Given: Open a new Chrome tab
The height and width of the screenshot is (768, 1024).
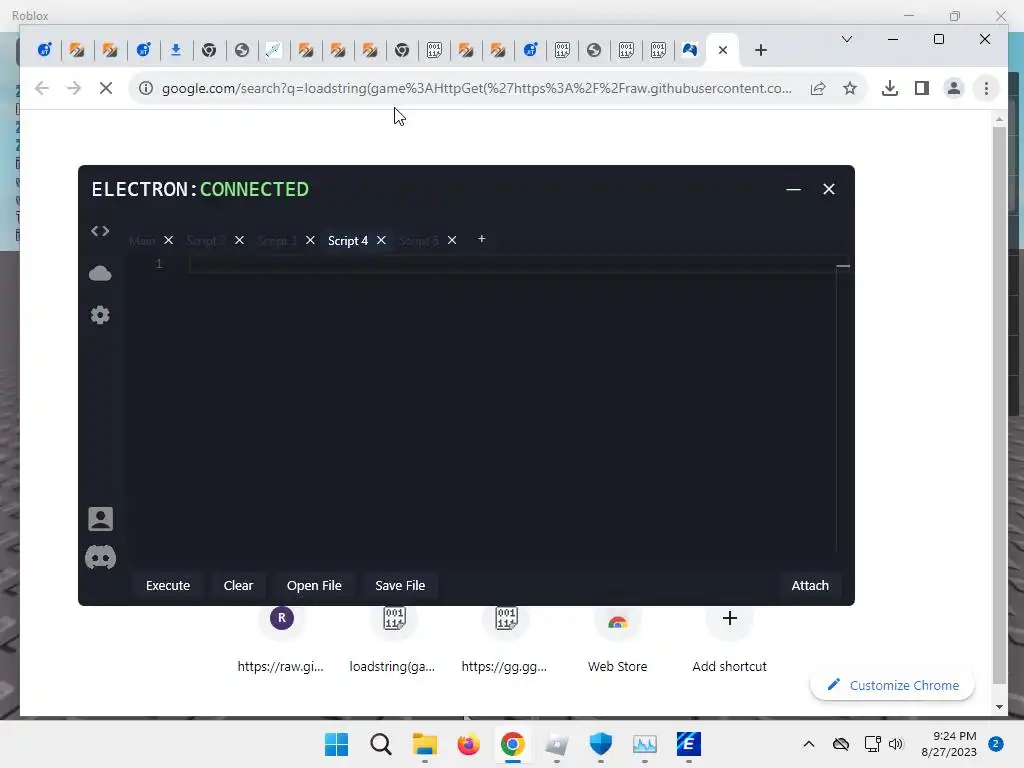Looking at the screenshot, I should pos(761,50).
